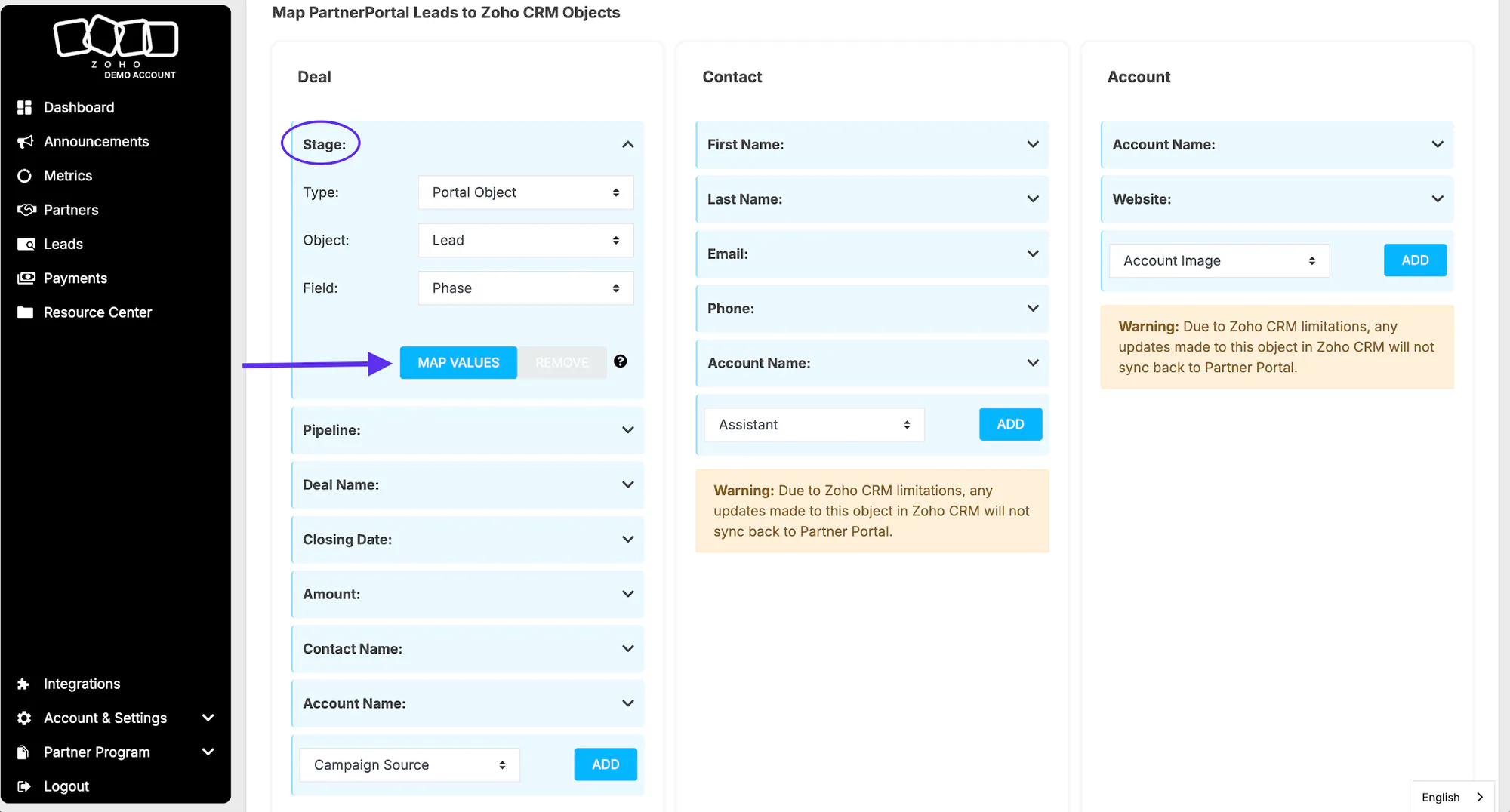Open the Object dropdown set to Lead
Image resolution: width=1510 pixels, height=812 pixels.
click(525, 240)
